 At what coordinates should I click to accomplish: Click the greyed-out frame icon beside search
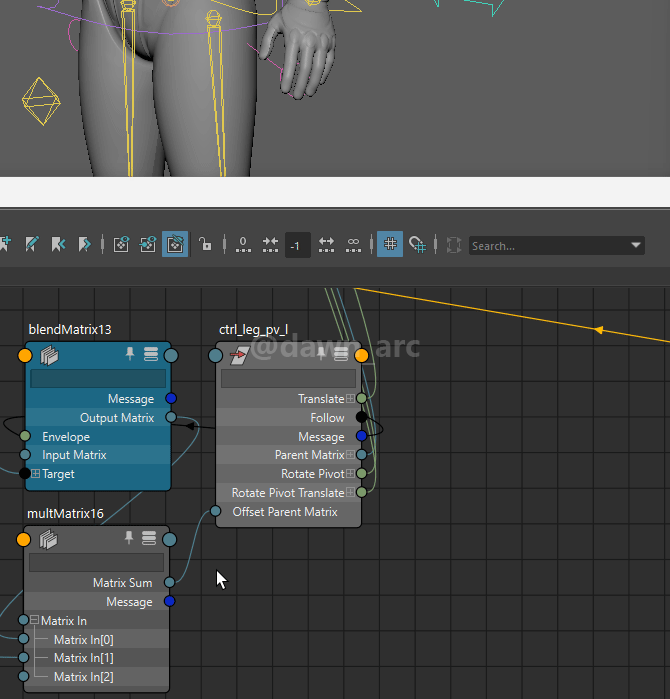click(x=454, y=245)
